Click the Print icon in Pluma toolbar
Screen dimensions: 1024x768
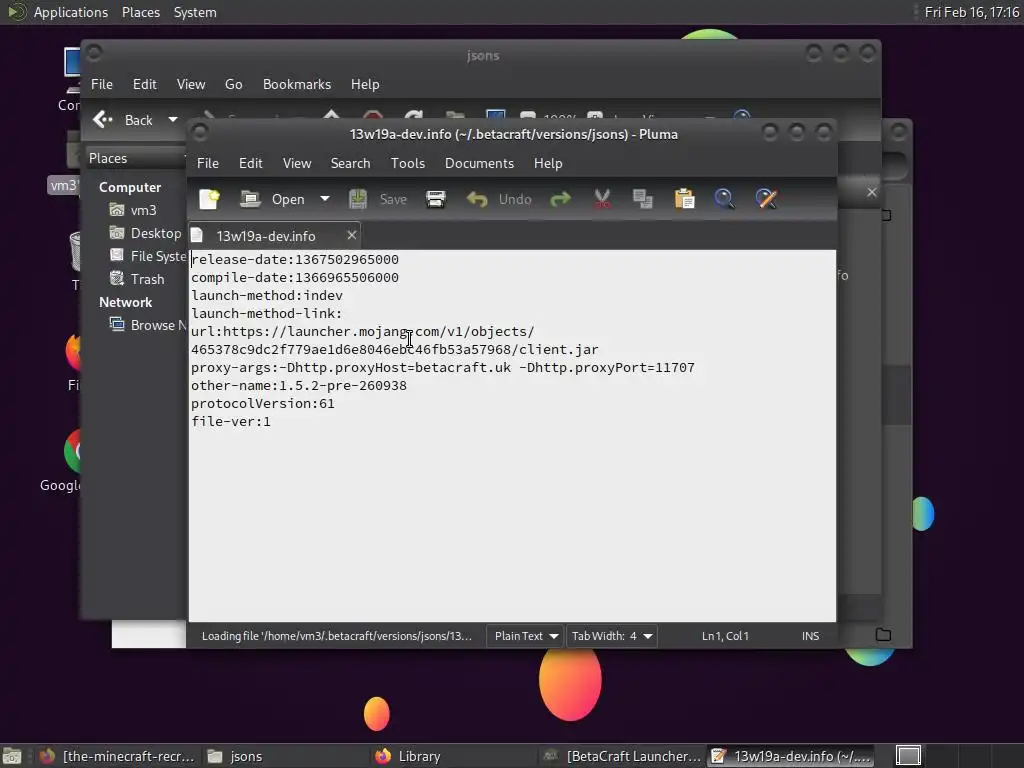coord(436,199)
